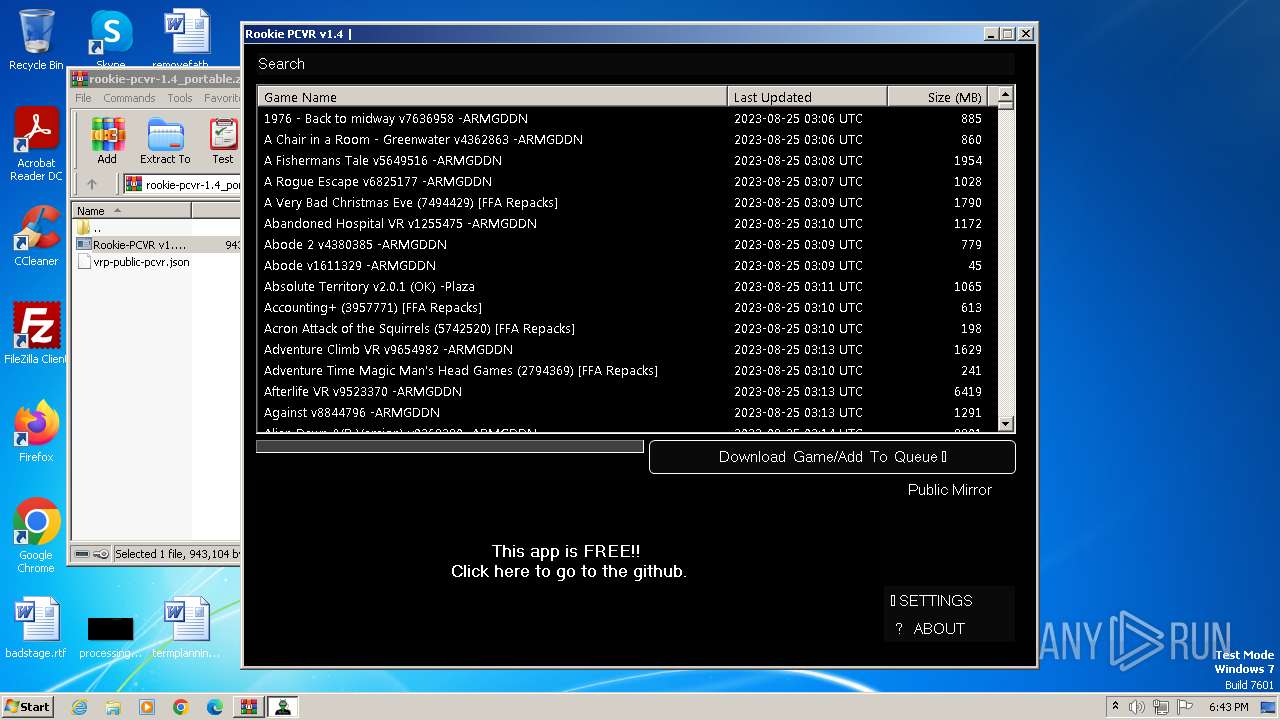The width and height of the screenshot is (1280, 720).
Task: Click game list scrollbar down arrow
Action: (x=1006, y=423)
